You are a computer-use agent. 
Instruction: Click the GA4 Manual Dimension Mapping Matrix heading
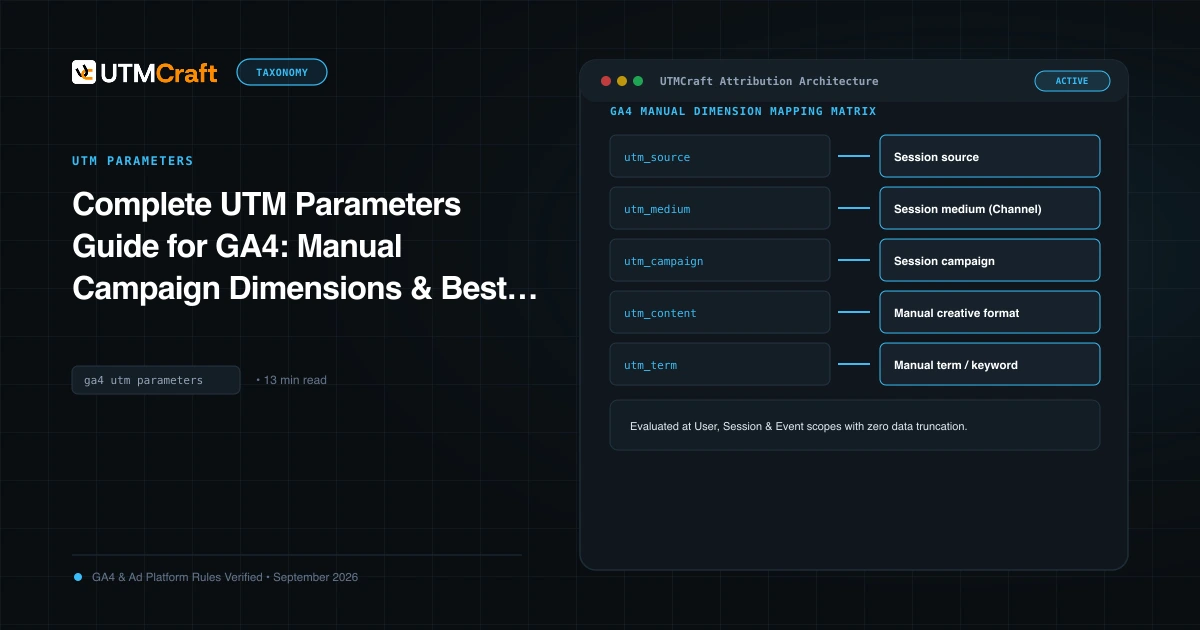tap(743, 111)
